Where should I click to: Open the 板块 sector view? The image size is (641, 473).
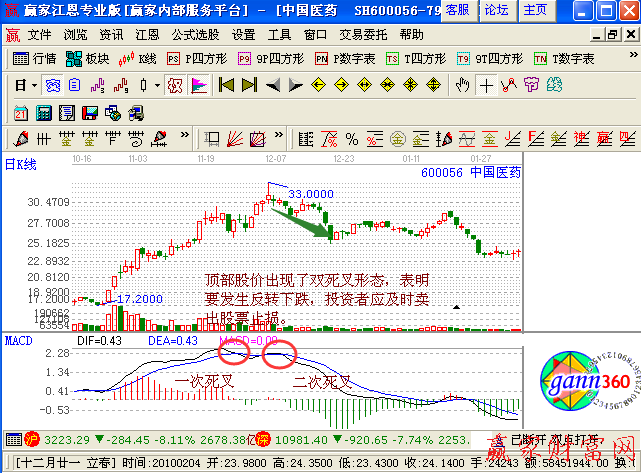pos(88,59)
